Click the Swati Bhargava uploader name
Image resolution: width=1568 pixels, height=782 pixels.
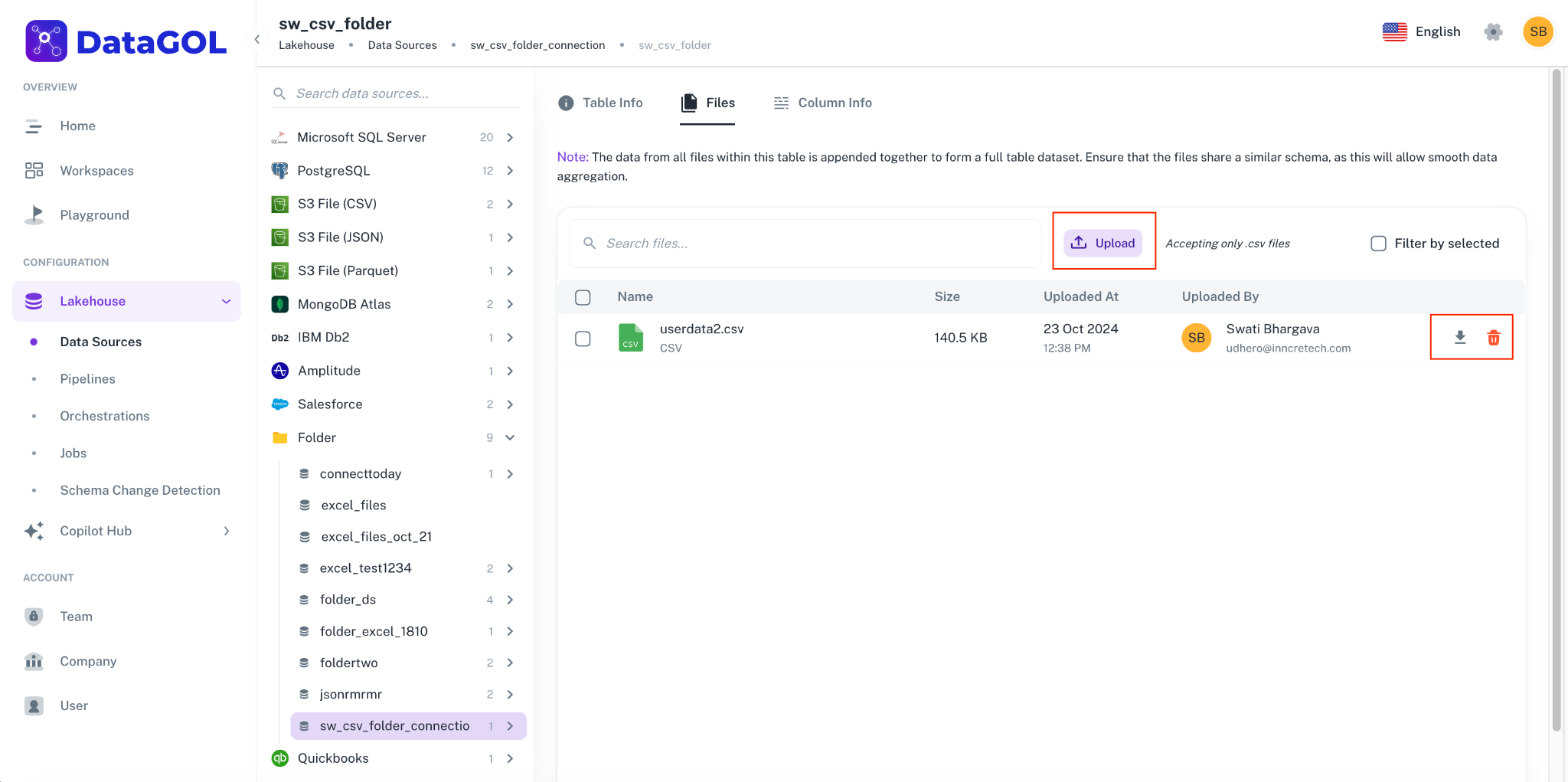pos(1272,329)
